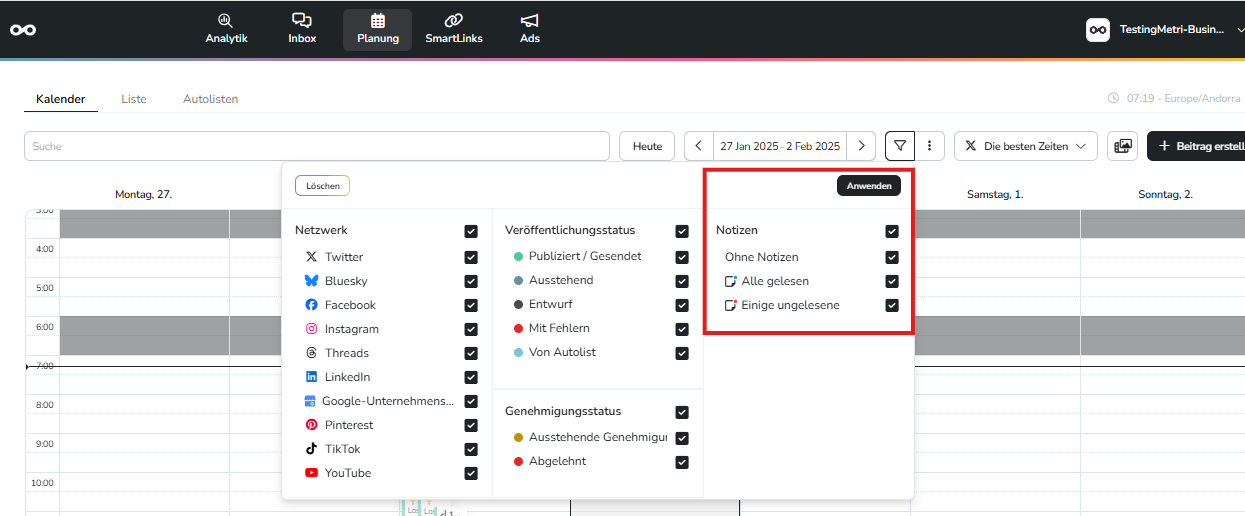Toggle the Instagram network checkbox
The height and width of the screenshot is (516, 1245).
[x=471, y=329]
